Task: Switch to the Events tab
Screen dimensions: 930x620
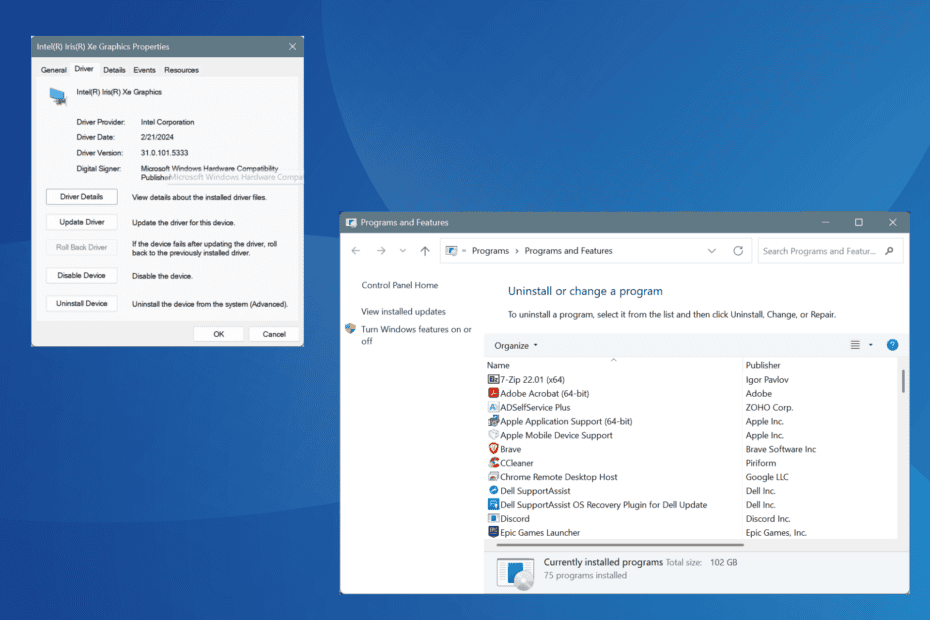Action: (144, 70)
